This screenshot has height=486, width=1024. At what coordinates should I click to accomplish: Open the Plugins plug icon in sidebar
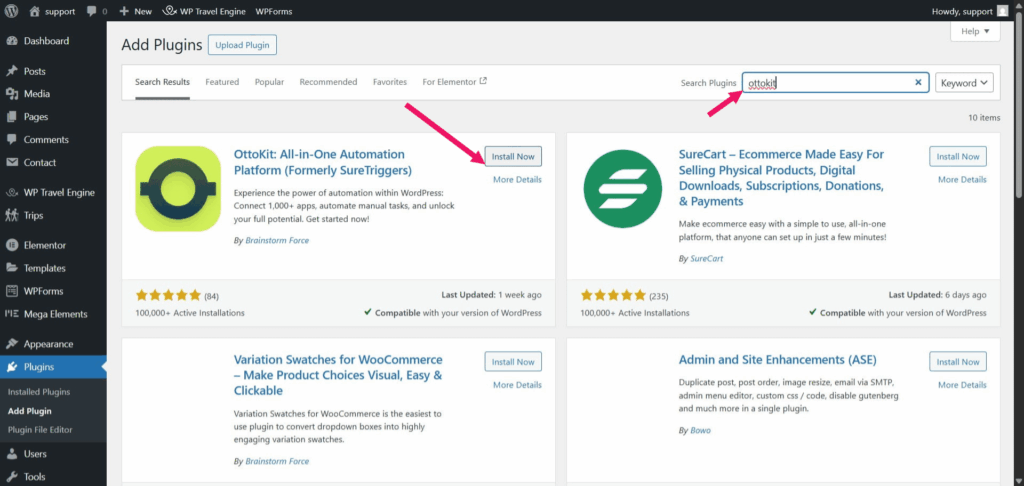pos(11,367)
